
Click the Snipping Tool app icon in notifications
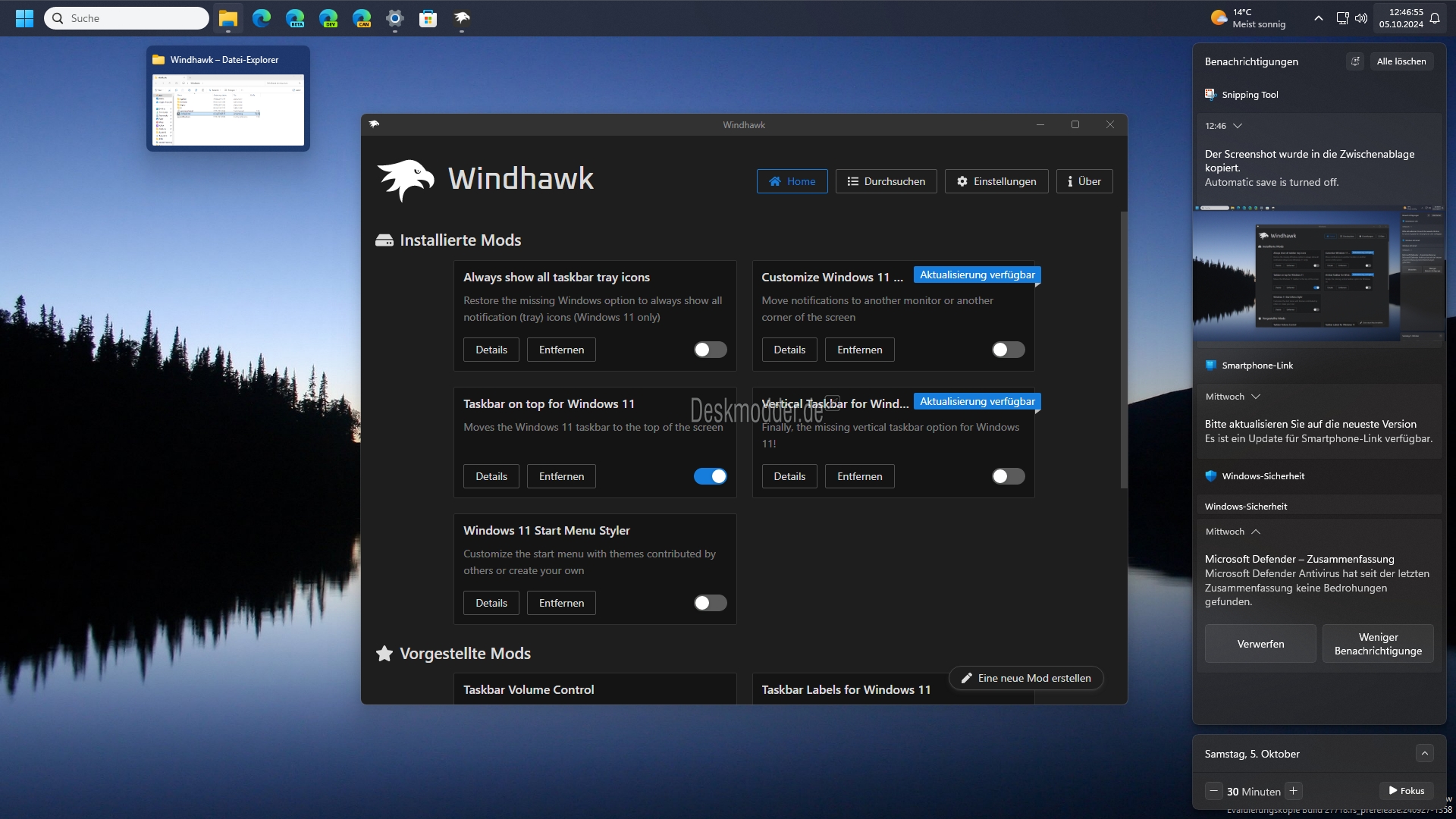tap(1211, 95)
